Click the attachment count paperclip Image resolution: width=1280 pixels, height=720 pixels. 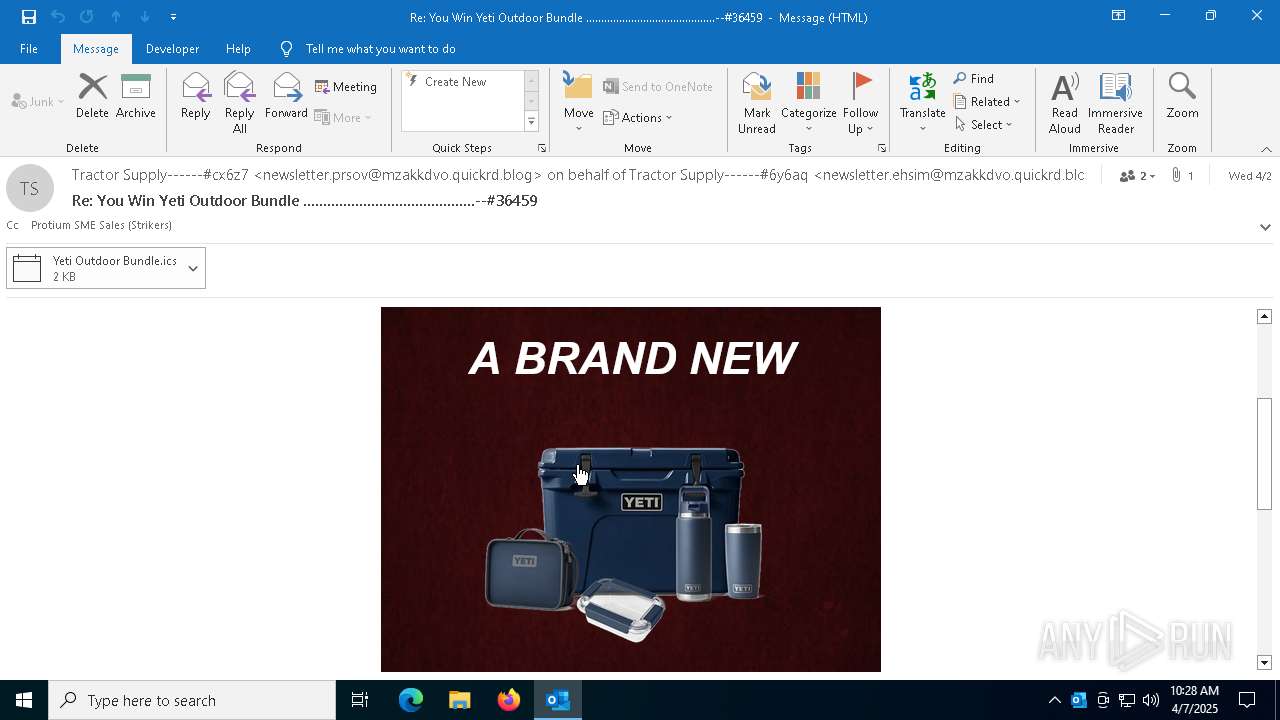coord(1183,176)
